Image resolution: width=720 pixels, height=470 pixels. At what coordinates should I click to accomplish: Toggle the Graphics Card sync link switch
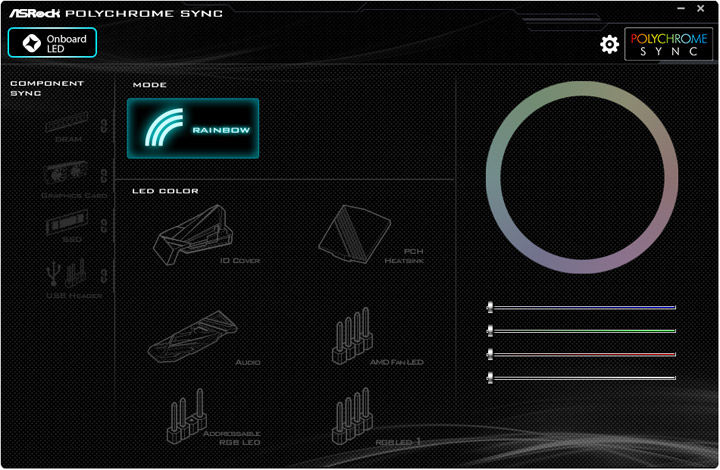click(x=104, y=175)
